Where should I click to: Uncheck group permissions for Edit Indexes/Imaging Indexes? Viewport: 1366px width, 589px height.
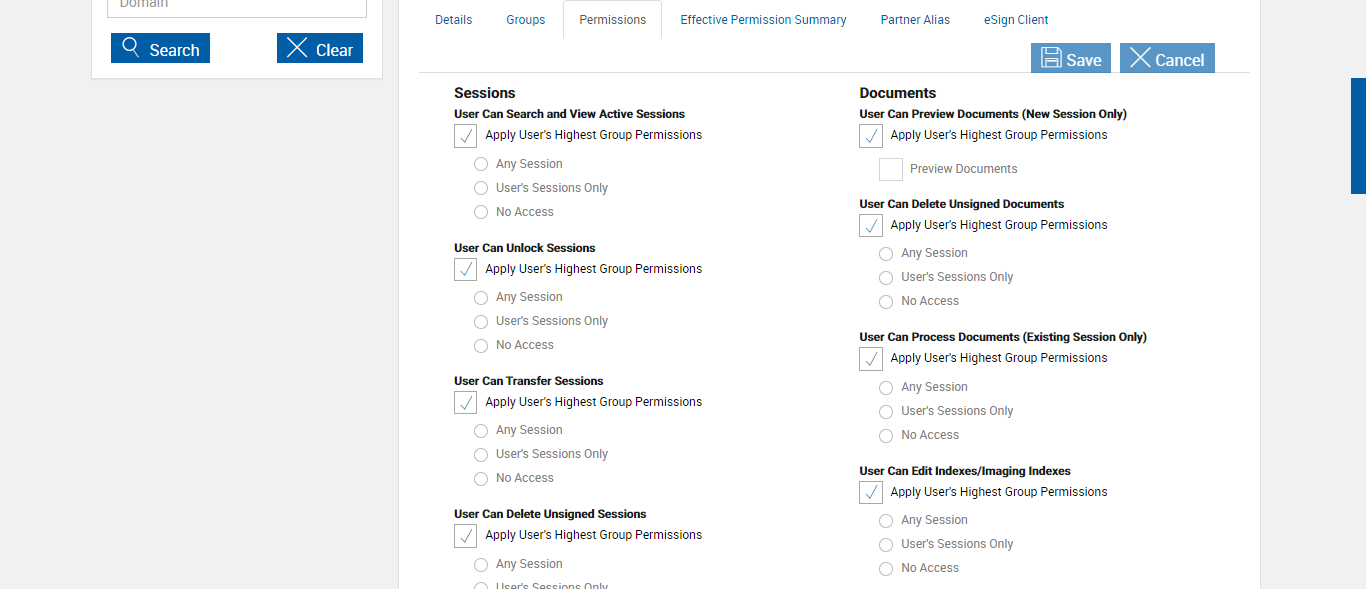[x=871, y=493]
